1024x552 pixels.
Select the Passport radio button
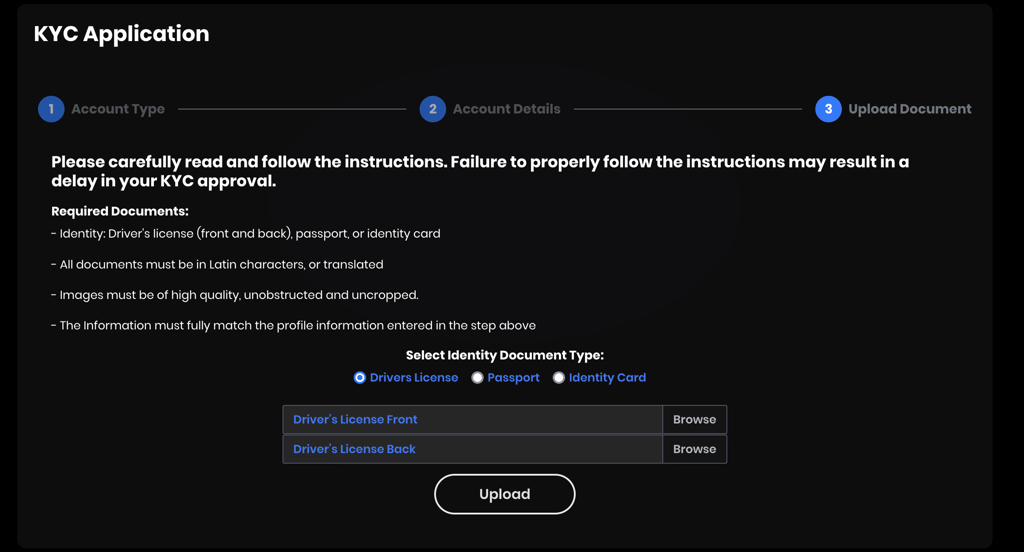[x=477, y=378]
